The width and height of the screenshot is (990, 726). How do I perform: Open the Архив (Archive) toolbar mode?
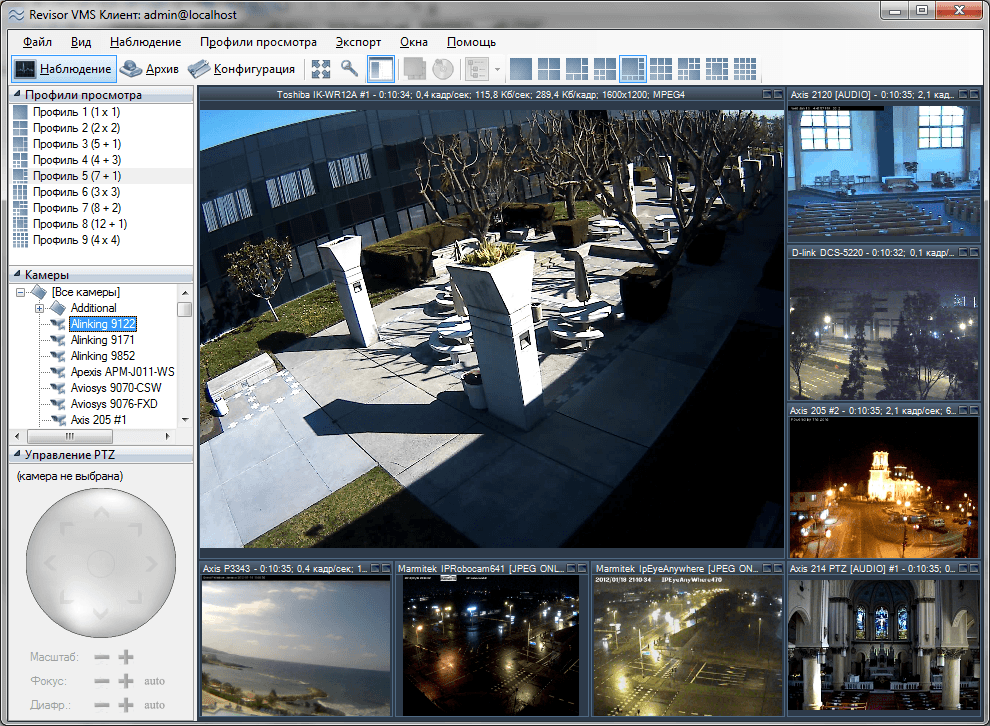pyautogui.click(x=150, y=69)
